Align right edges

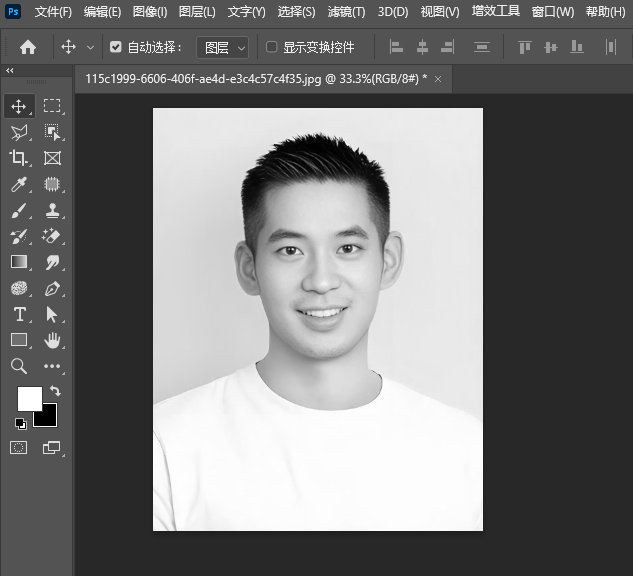[x=448, y=47]
